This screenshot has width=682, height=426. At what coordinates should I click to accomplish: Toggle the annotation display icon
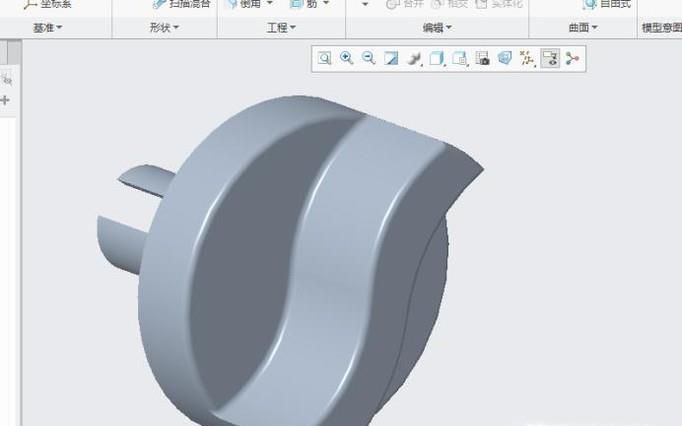click(549, 59)
